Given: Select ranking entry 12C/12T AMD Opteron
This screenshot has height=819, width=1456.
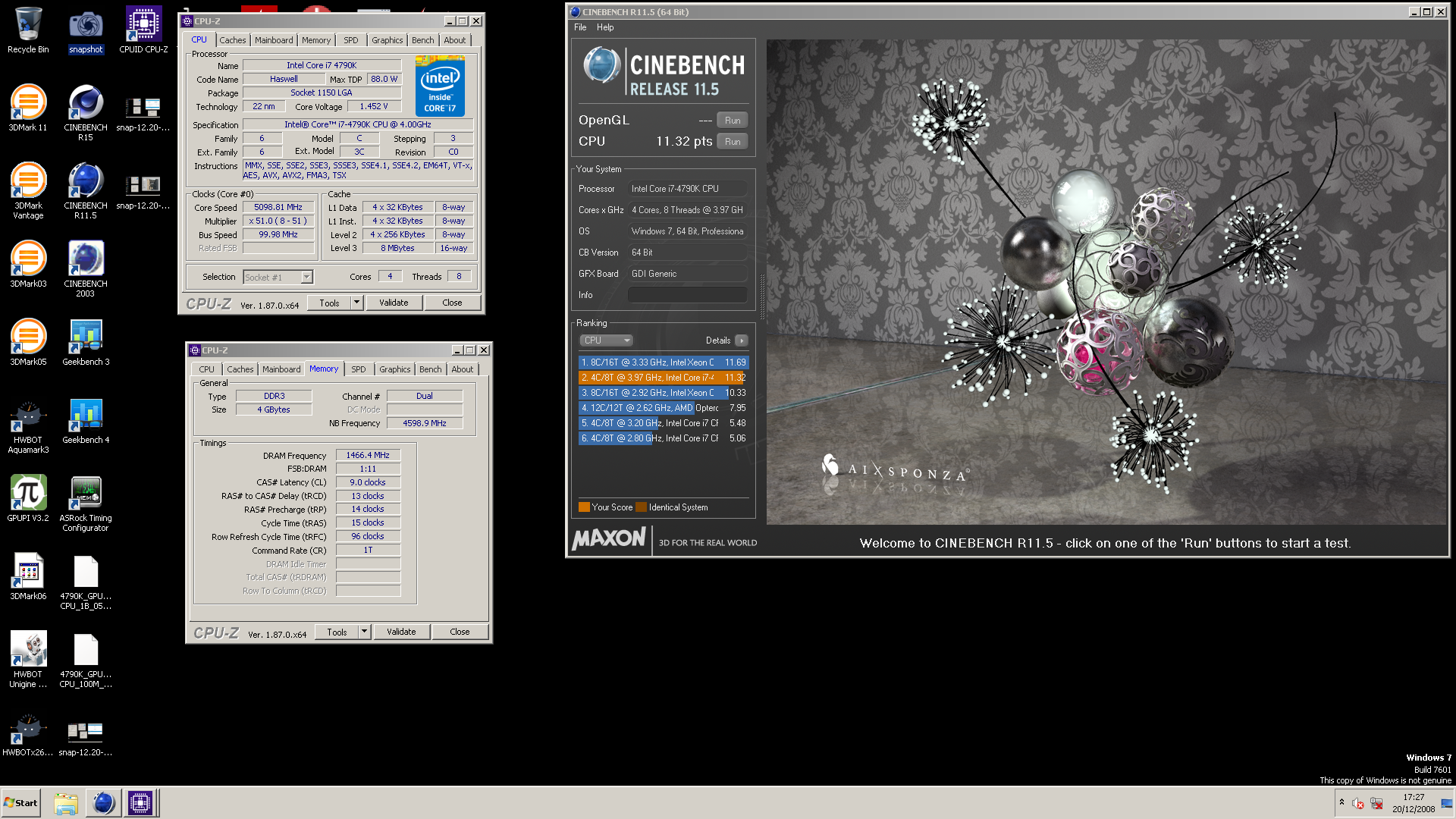Looking at the screenshot, I should pyautogui.click(x=664, y=408).
